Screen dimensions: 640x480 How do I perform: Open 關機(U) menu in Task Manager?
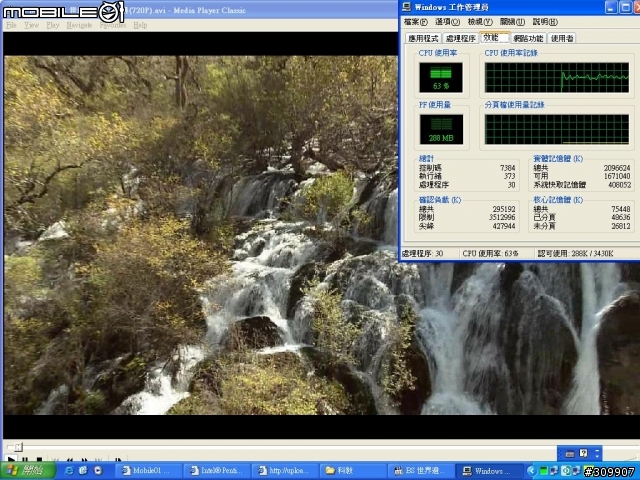pyautogui.click(x=512, y=22)
